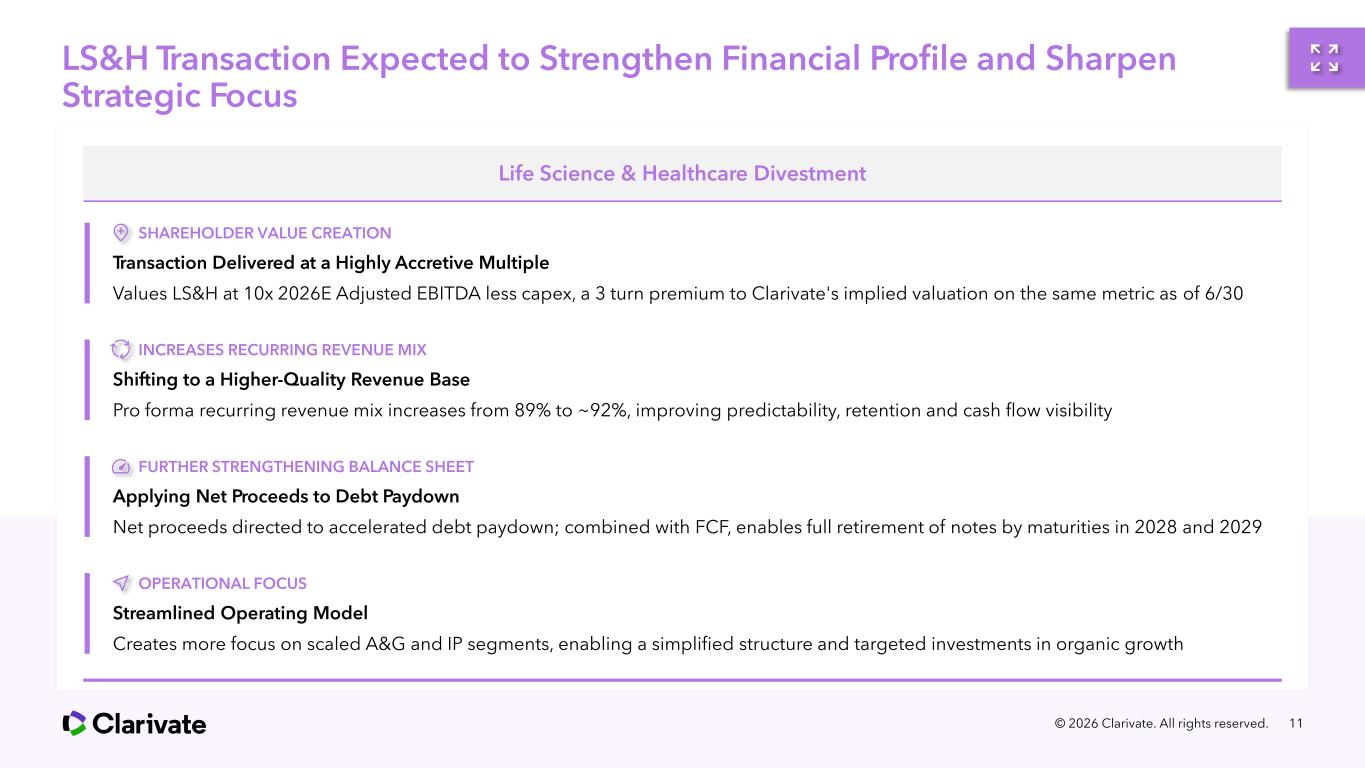Click the Clarivate logo
This screenshot has width=1365, height=768.
tap(135, 723)
